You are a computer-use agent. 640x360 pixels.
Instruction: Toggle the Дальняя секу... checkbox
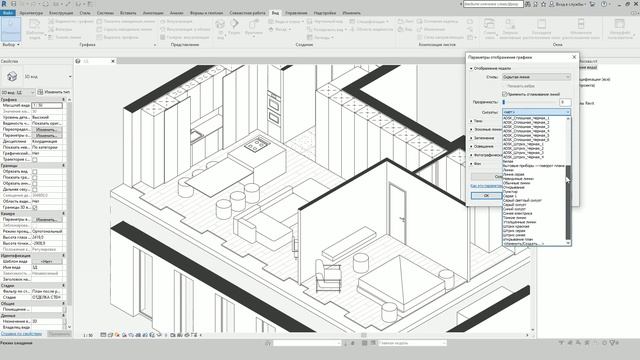(35, 189)
